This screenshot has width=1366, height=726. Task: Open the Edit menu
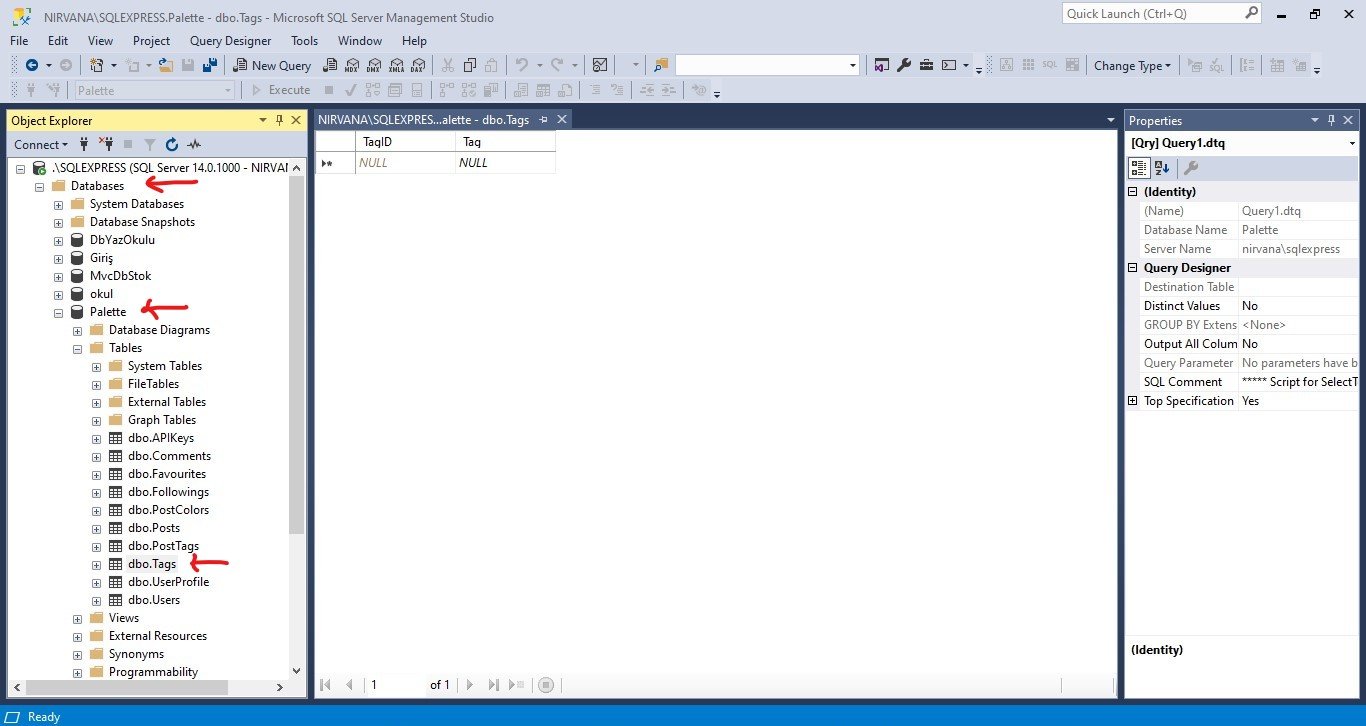(x=58, y=41)
